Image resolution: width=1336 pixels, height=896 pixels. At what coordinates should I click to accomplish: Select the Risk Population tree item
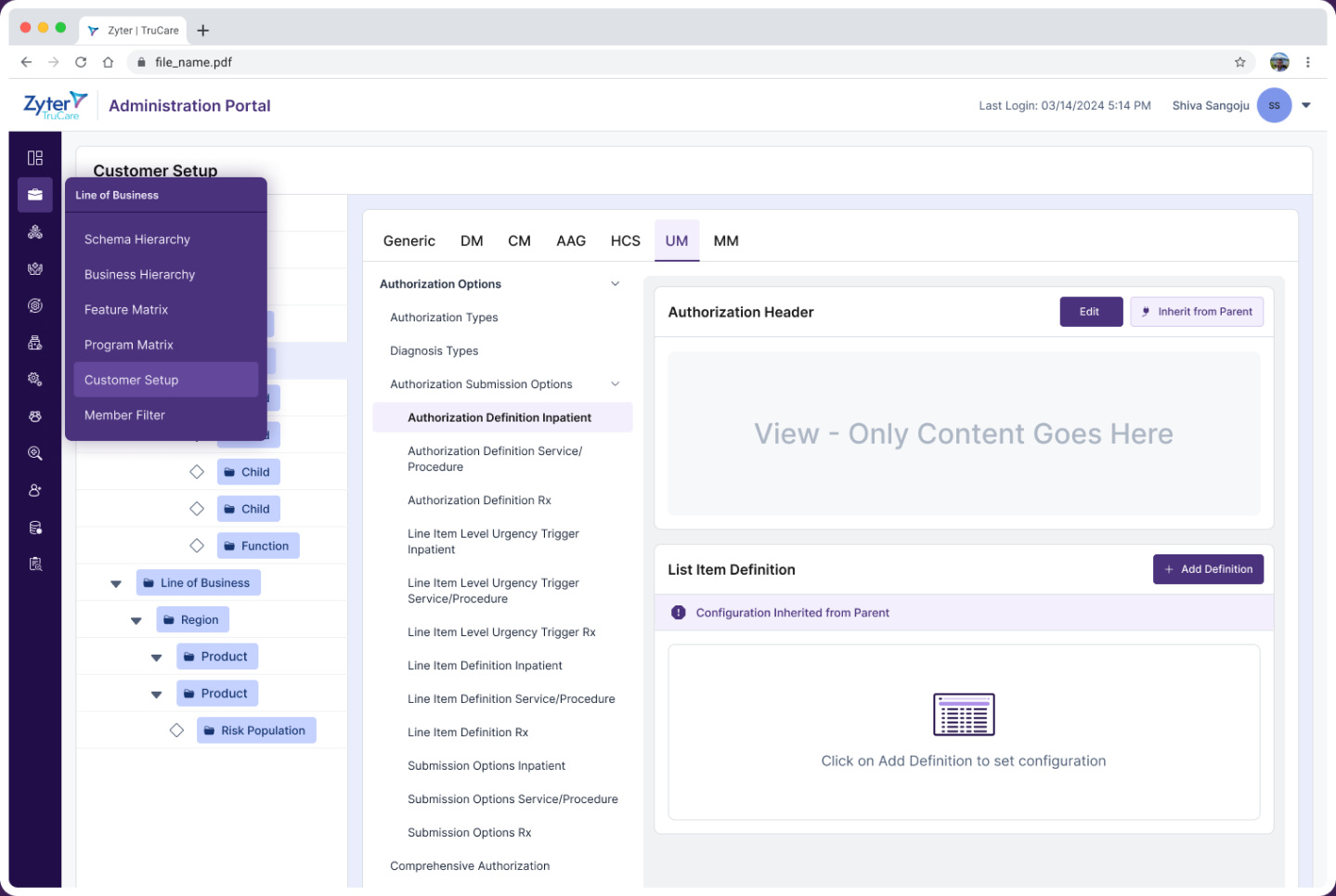tap(256, 731)
